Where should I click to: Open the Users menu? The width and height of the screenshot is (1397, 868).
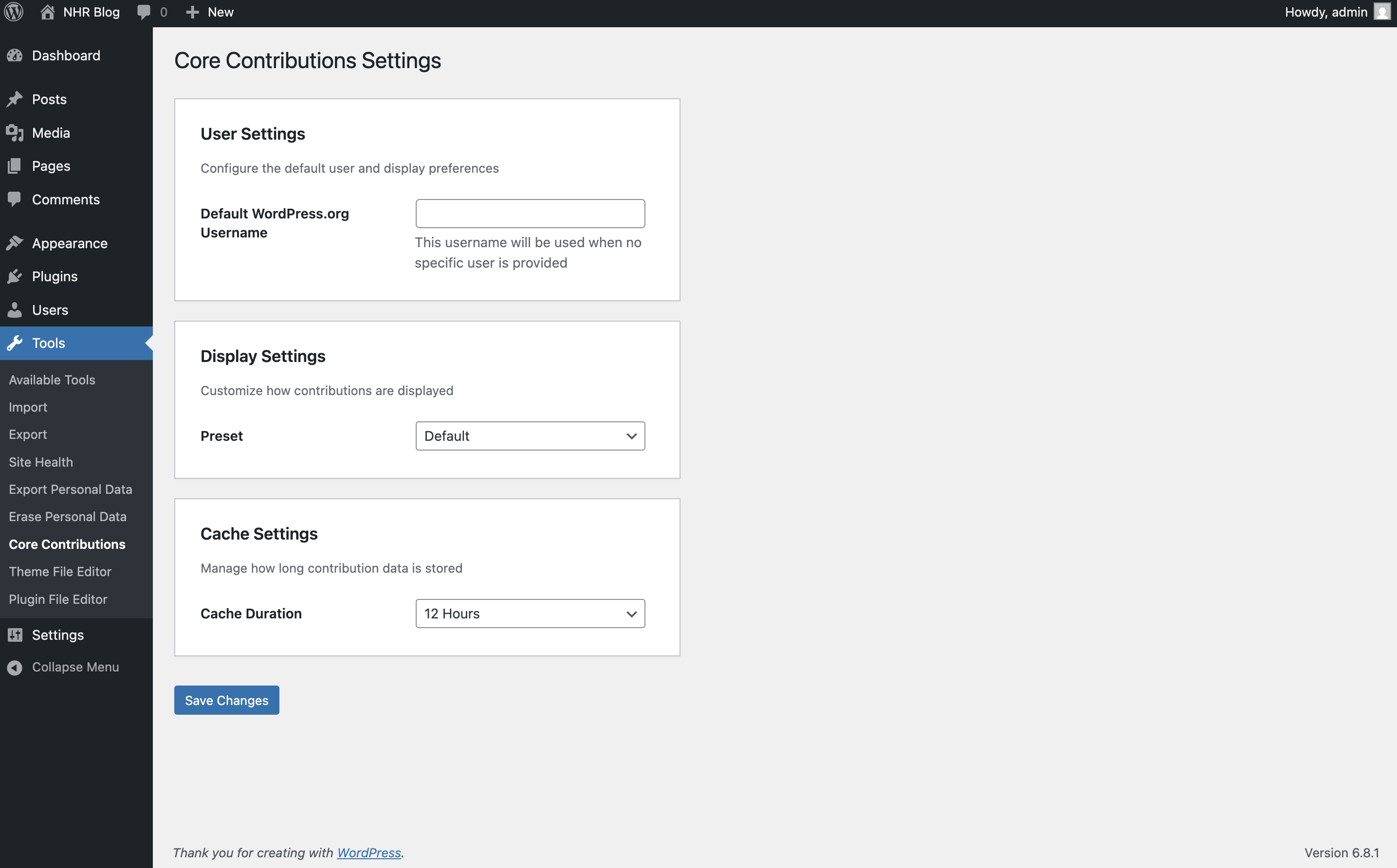coord(76,310)
